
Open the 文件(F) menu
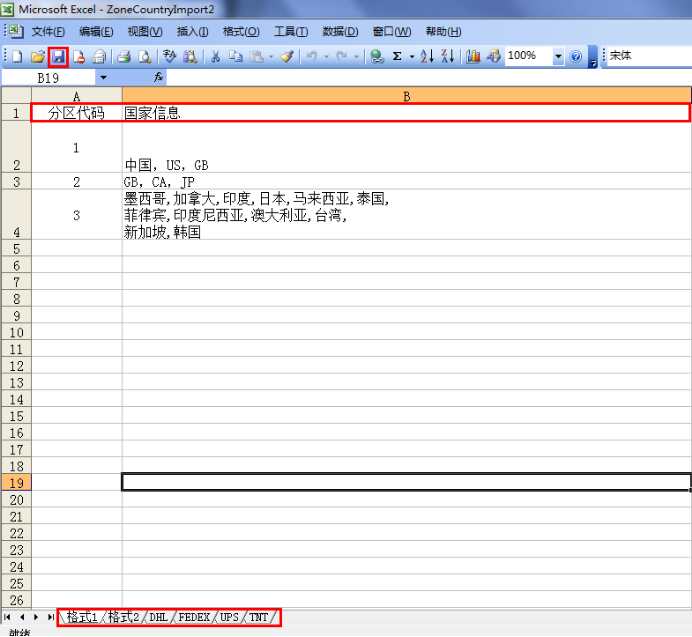click(x=47, y=32)
